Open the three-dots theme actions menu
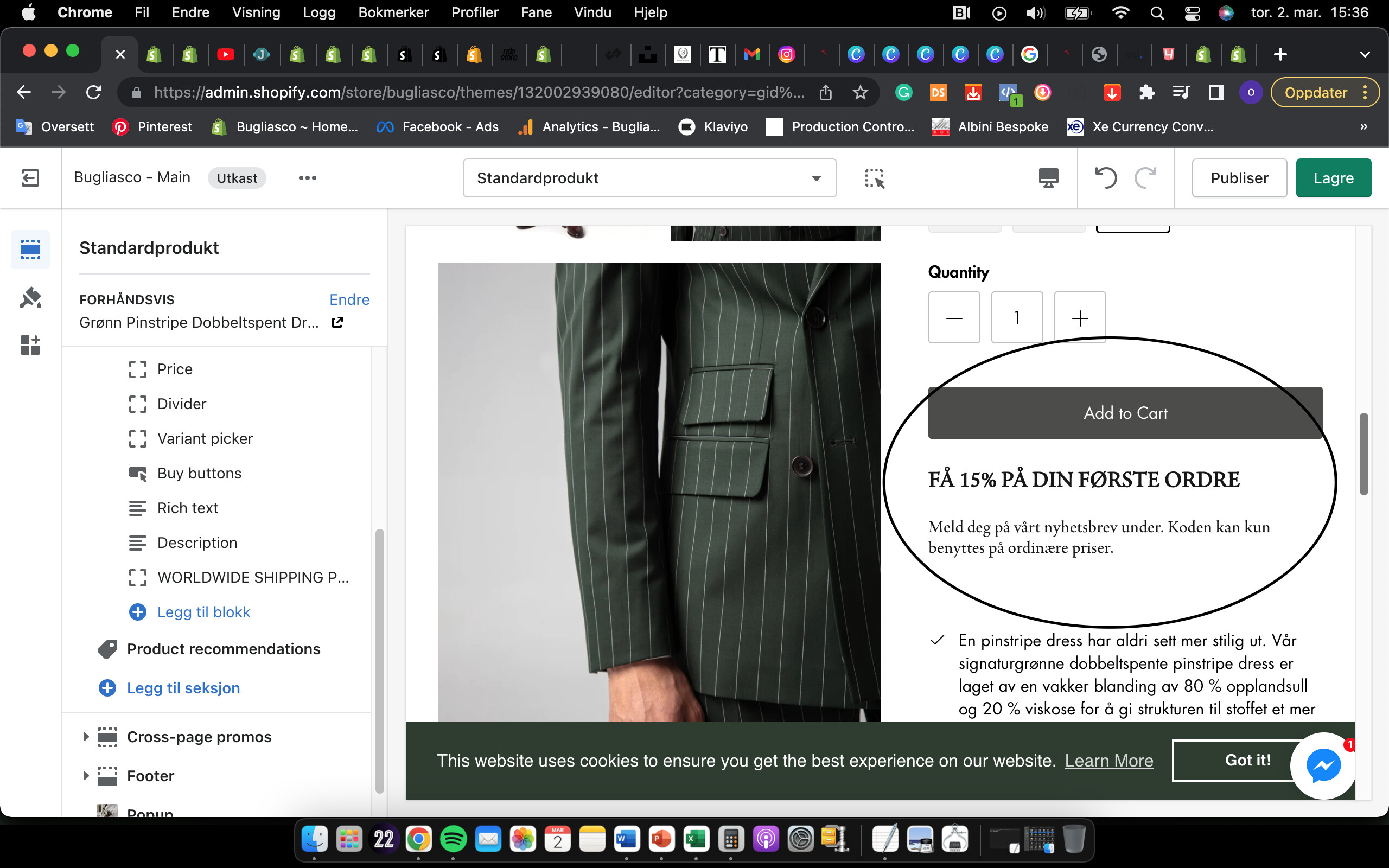This screenshot has width=1389, height=868. [308, 178]
